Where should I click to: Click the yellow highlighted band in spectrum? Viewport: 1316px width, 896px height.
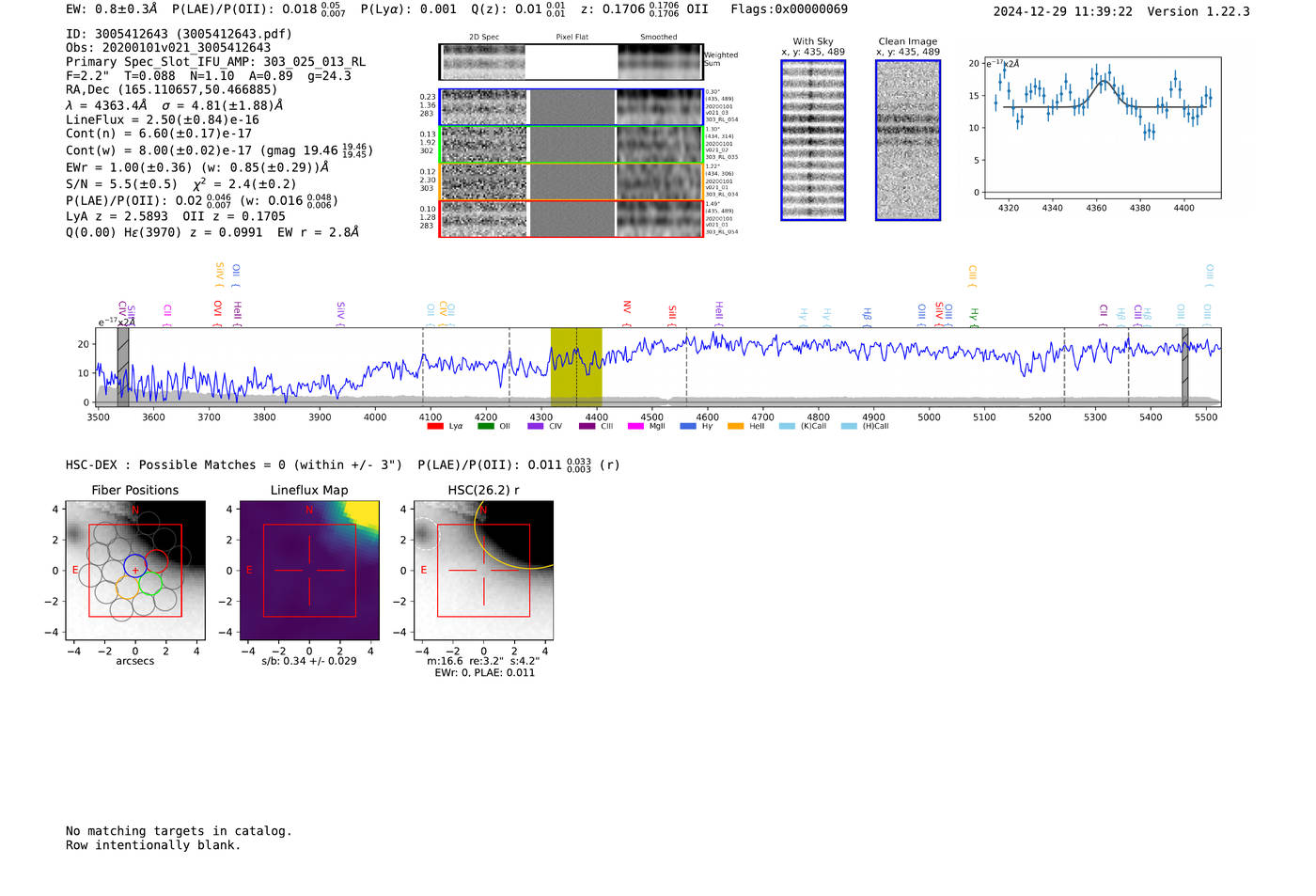[x=576, y=367]
